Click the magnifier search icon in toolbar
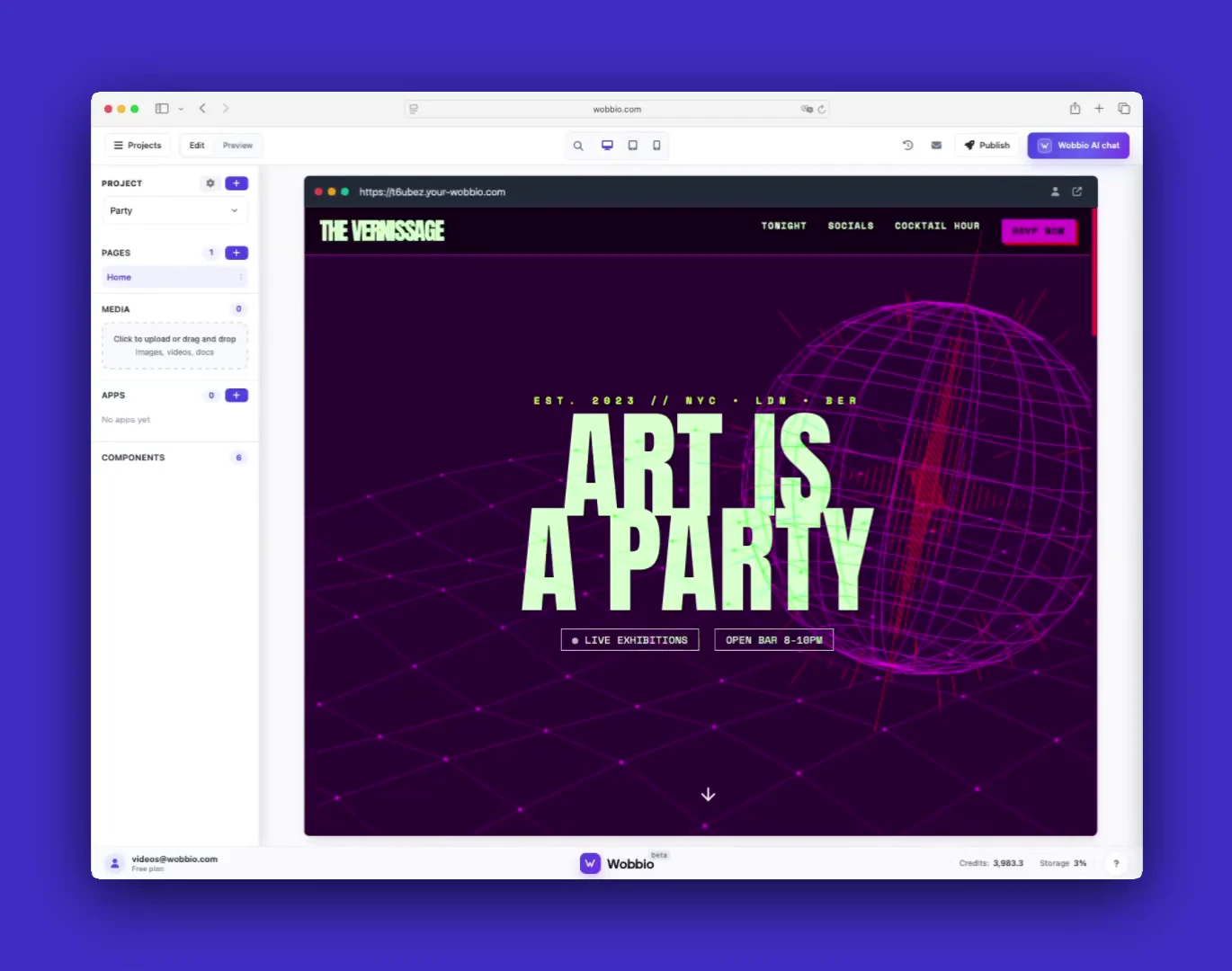Viewport: 1232px width, 971px height. point(578,145)
